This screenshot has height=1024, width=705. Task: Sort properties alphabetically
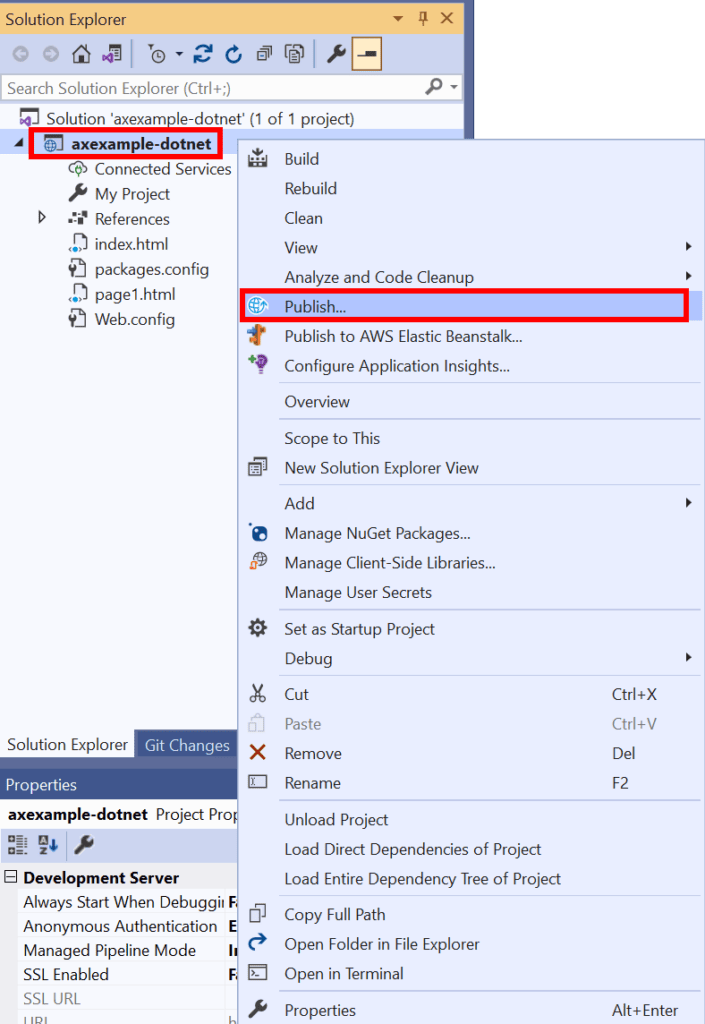click(x=48, y=845)
